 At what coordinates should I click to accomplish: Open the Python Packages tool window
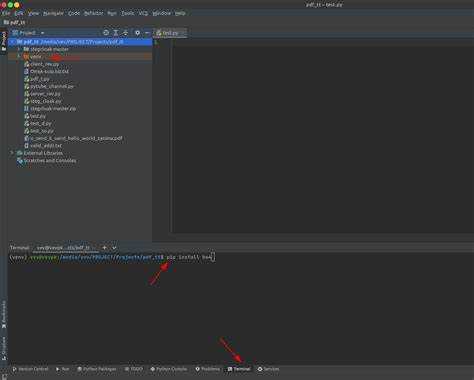point(97,369)
